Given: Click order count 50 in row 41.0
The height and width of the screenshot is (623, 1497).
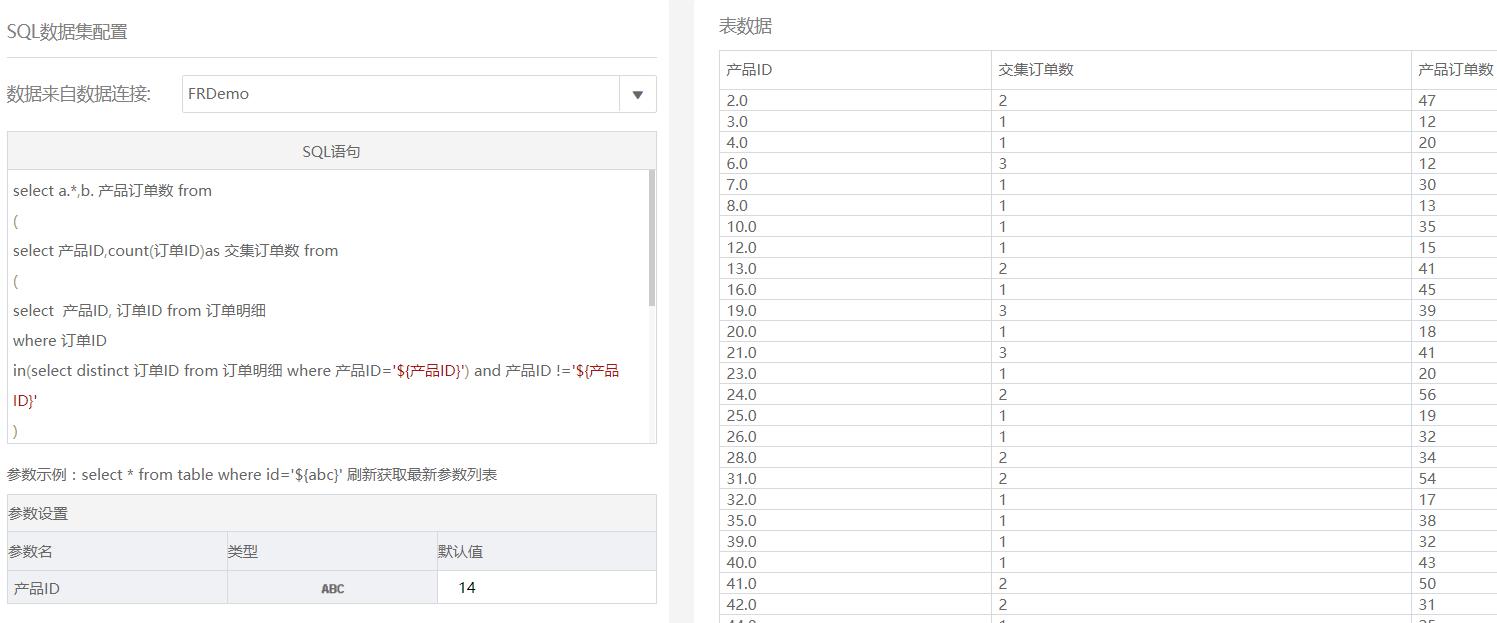Looking at the screenshot, I should click(1455, 583).
